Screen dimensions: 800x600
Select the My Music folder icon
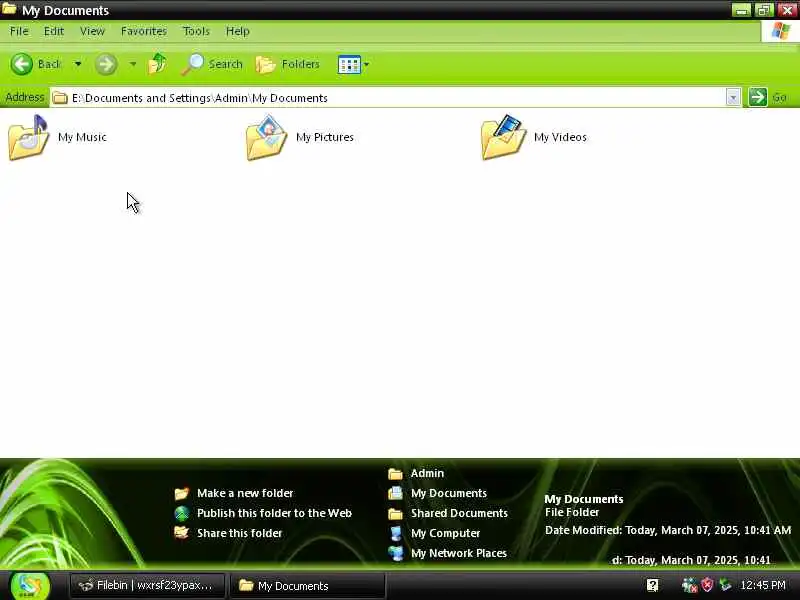[29, 138]
